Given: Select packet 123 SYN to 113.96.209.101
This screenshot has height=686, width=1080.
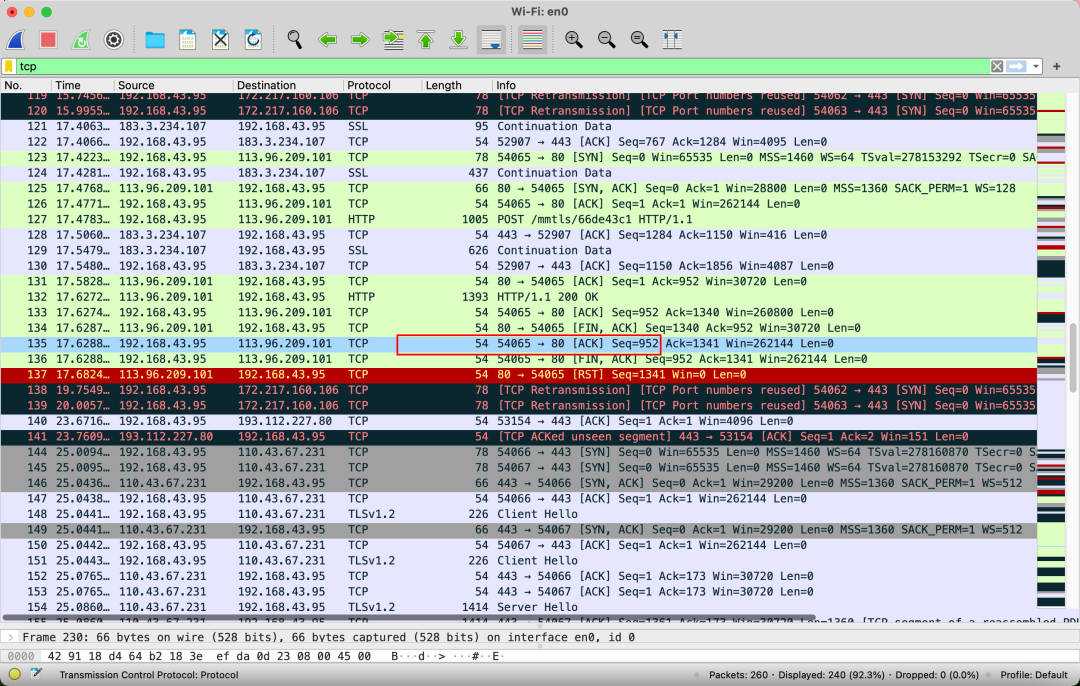Looking at the screenshot, I should (x=519, y=158).
